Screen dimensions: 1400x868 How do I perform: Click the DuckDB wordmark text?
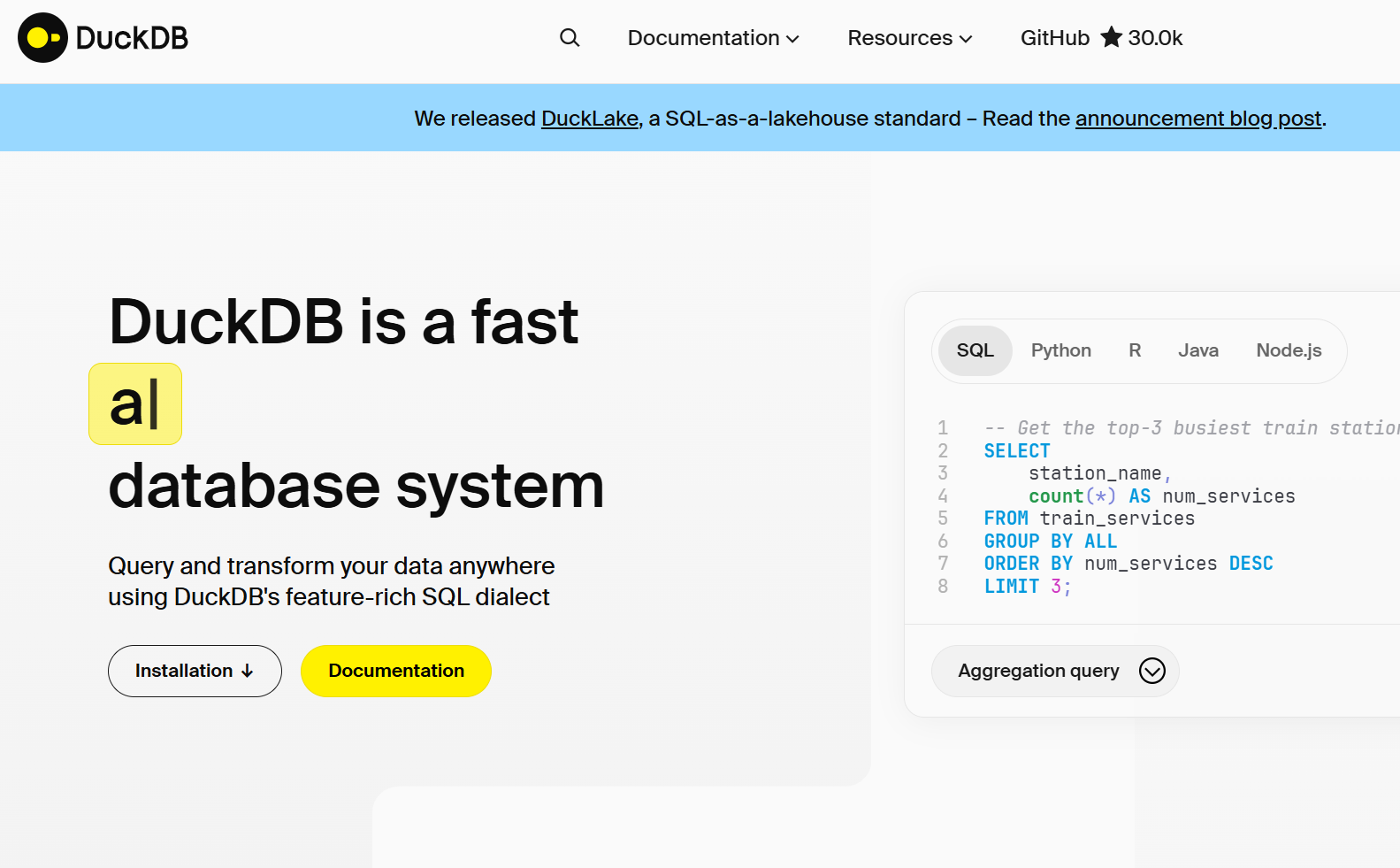(x=132, y=38)
